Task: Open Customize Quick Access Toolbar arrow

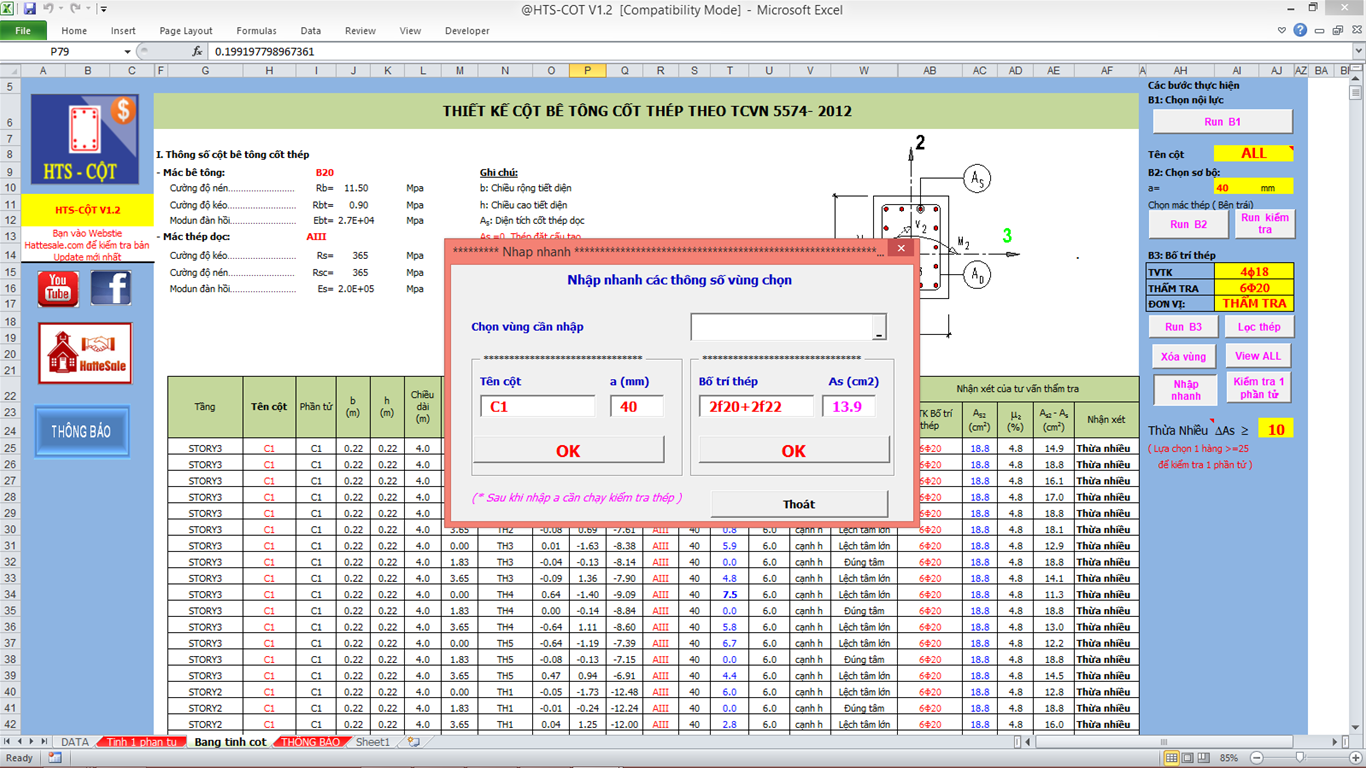Action: pyautogui.click(x=104, y=9)
